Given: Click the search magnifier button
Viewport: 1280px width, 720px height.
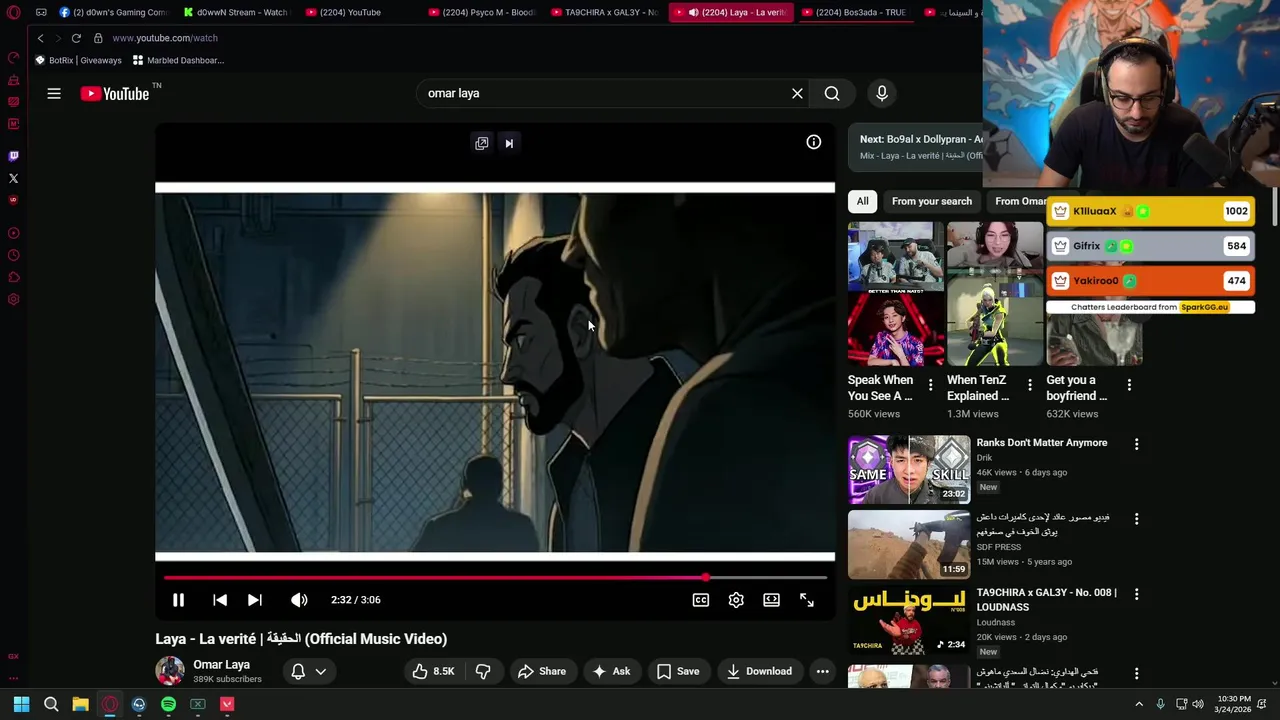Looking at the screenshot, I should click(x=832, y=93).
